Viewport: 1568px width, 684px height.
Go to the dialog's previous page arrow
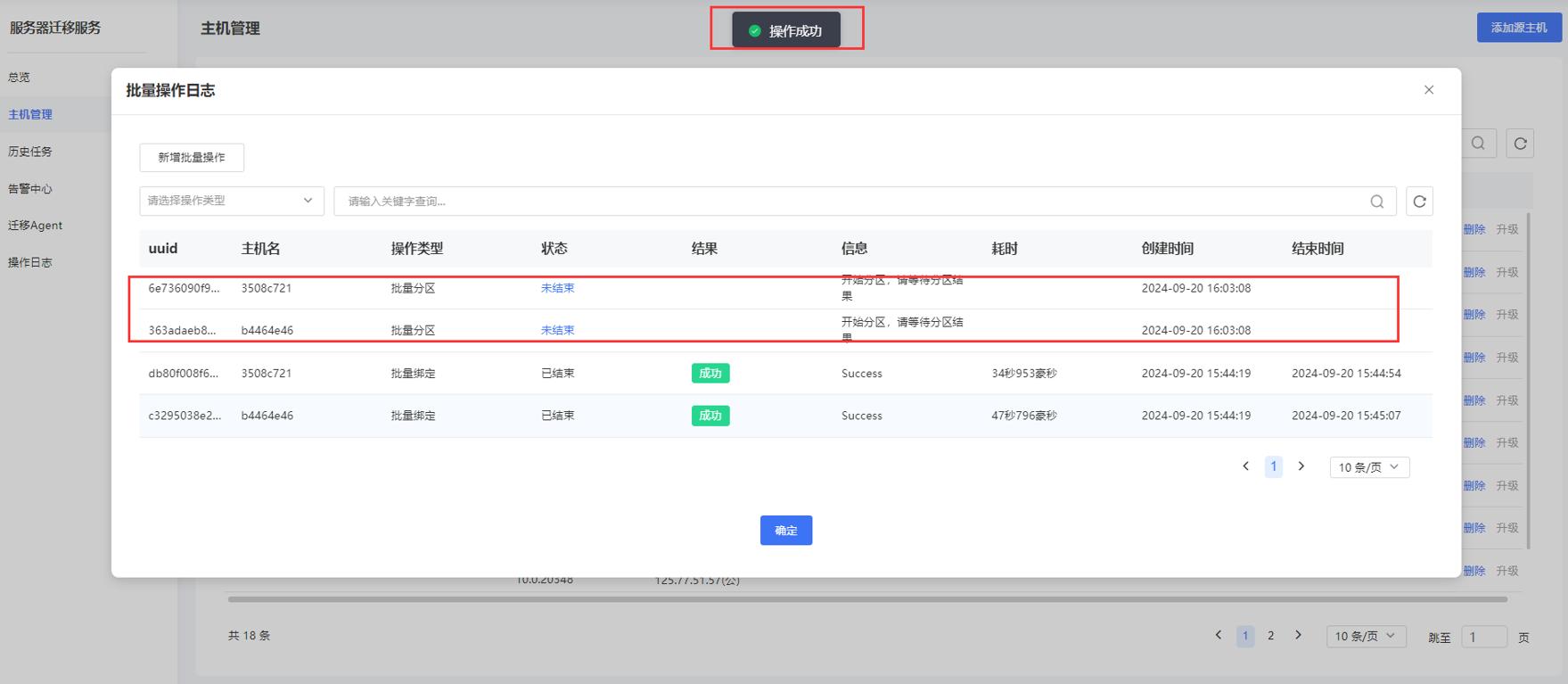point(1246,466)
